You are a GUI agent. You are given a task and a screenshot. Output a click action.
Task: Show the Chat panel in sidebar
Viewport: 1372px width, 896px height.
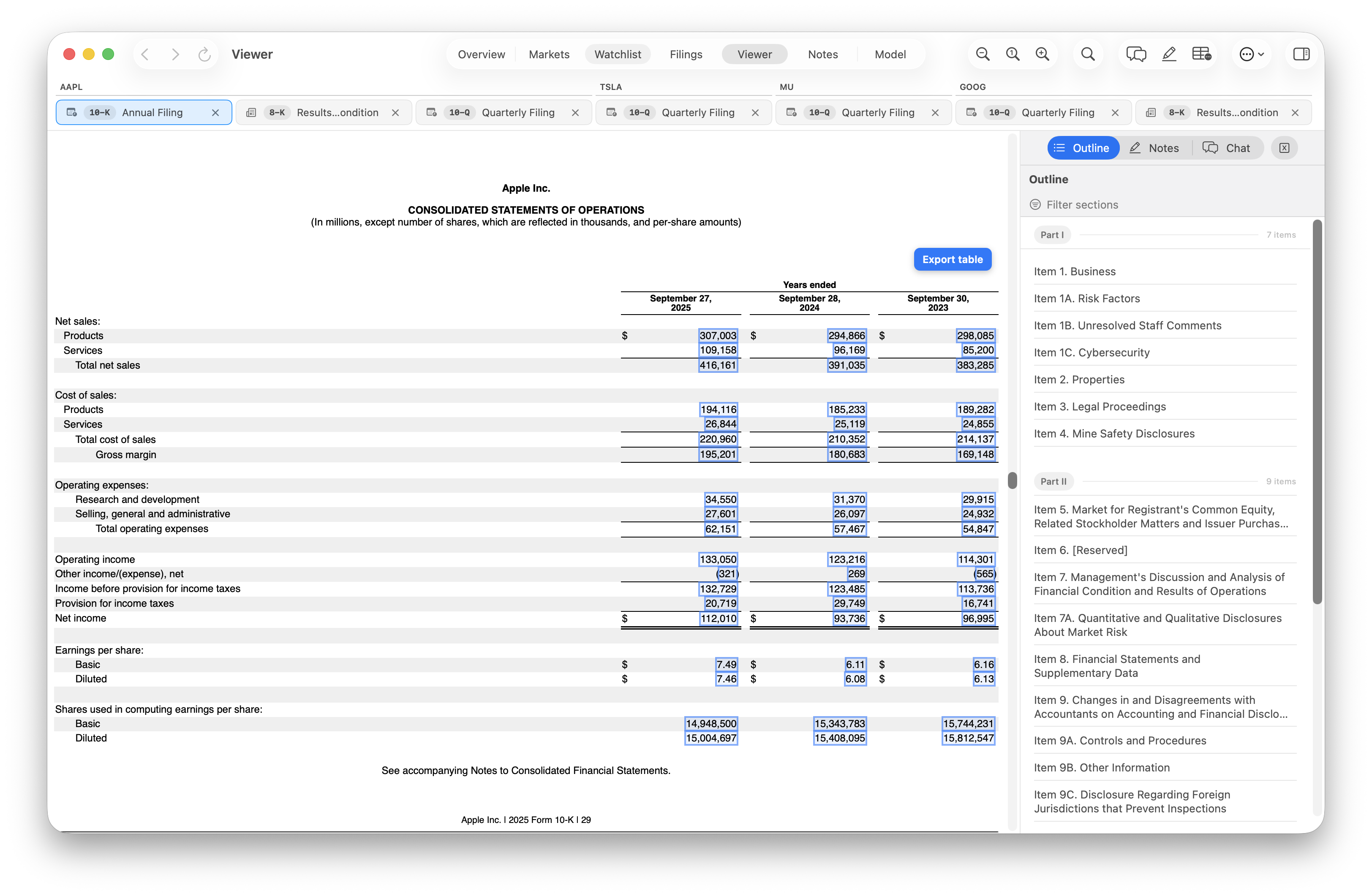[1227, 148]
